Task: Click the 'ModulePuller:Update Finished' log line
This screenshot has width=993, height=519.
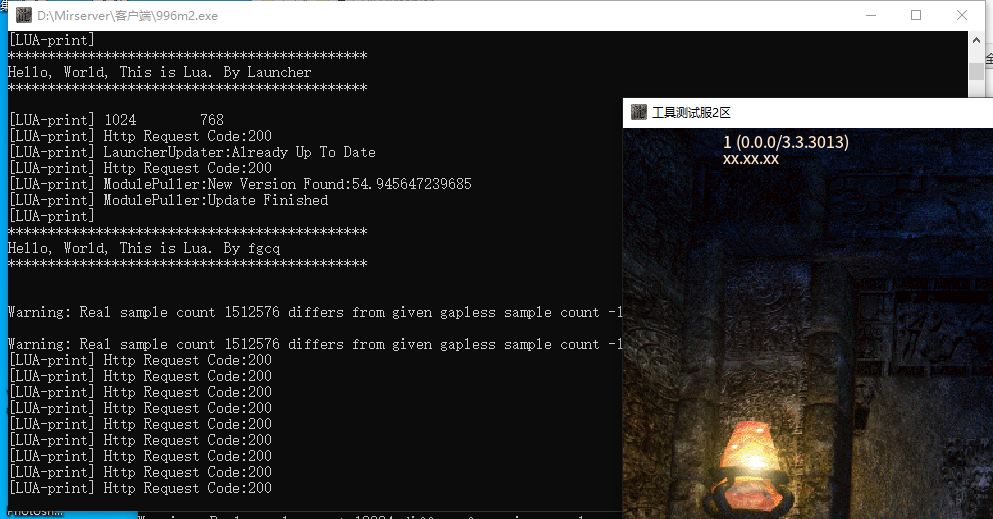Action: coord(216,200)
